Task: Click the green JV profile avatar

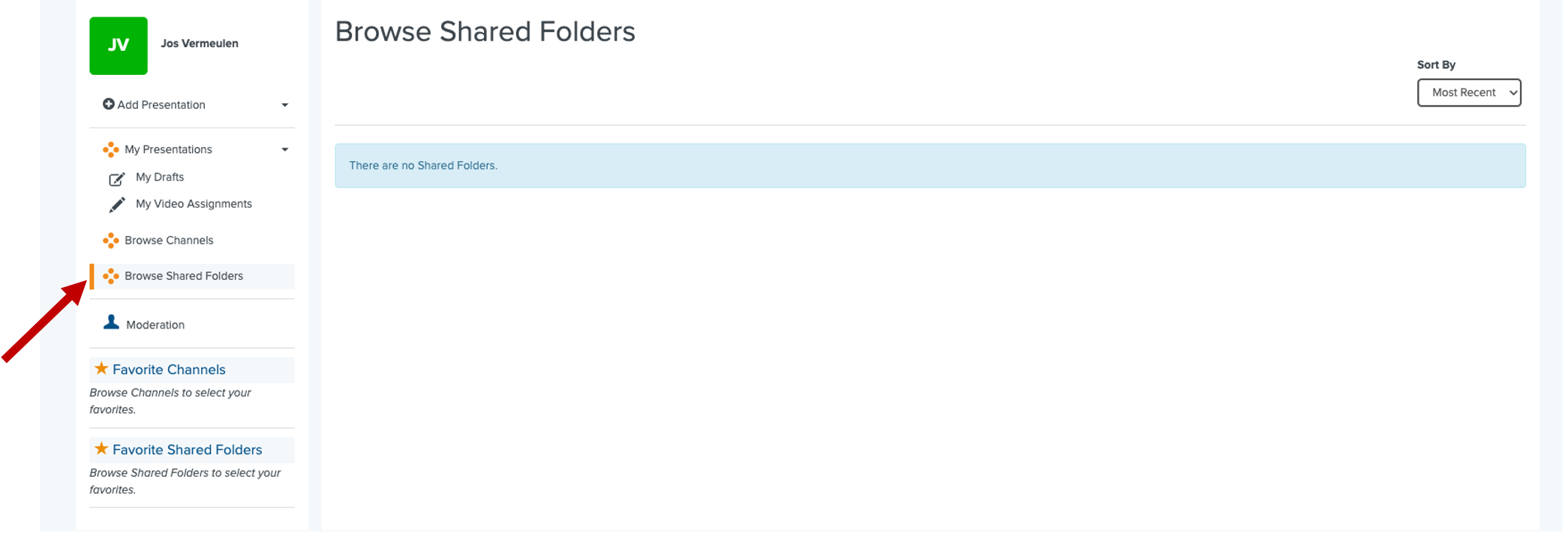Action: (x=118, y=46)
